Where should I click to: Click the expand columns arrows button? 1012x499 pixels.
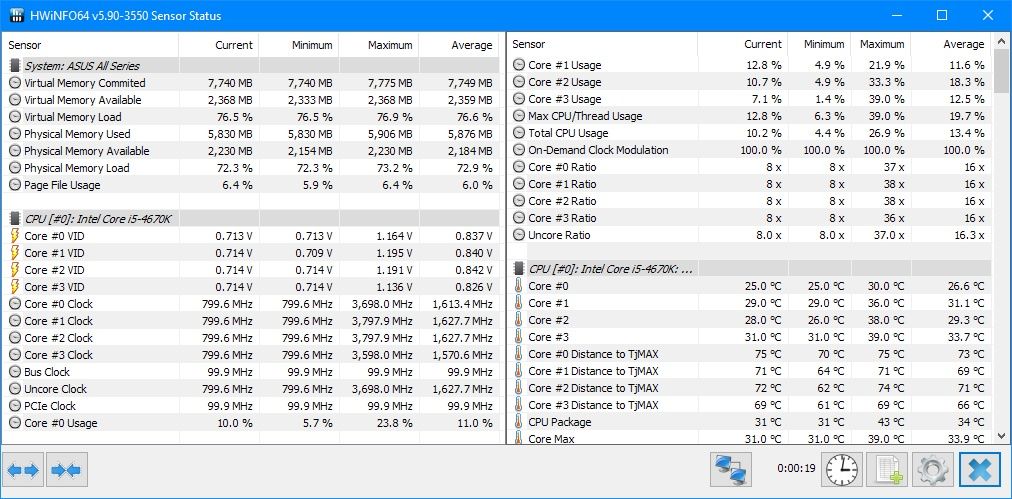click(x=23, y=469)
